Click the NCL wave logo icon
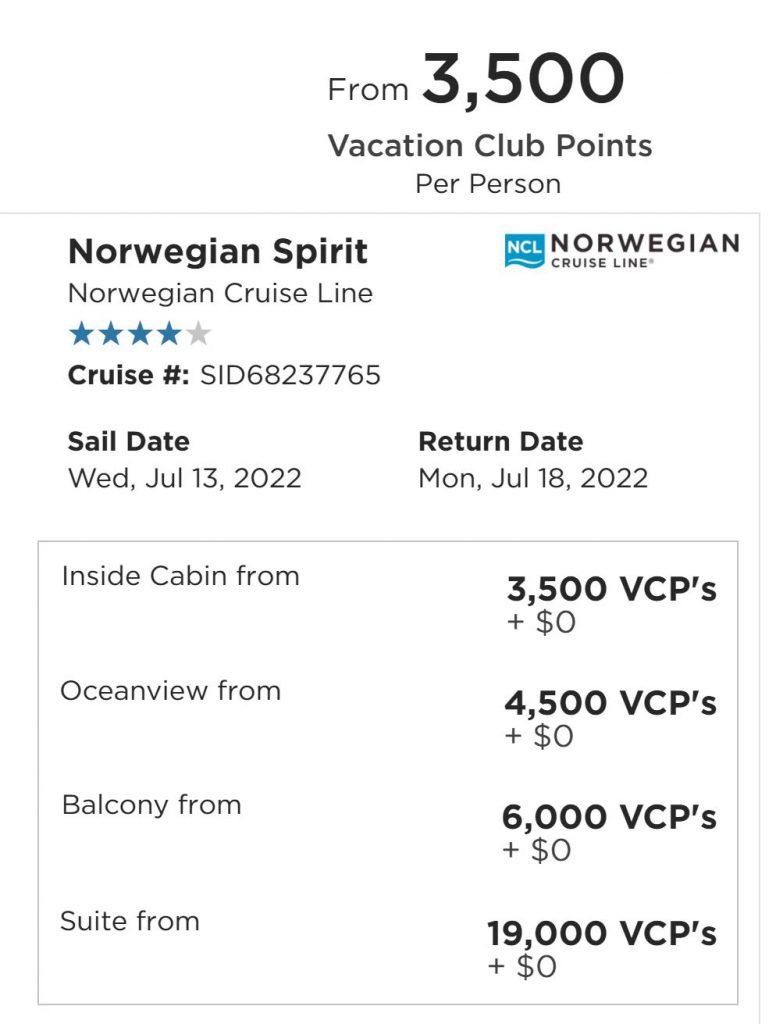This screenshot has width=776, height=1024. (525, 251)
